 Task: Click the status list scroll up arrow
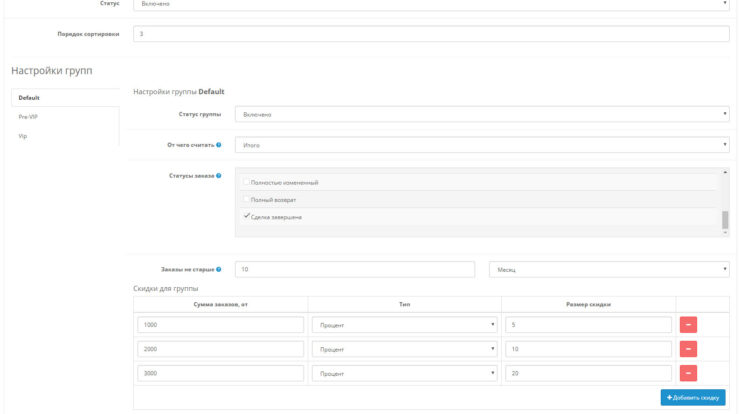point(725,172)
